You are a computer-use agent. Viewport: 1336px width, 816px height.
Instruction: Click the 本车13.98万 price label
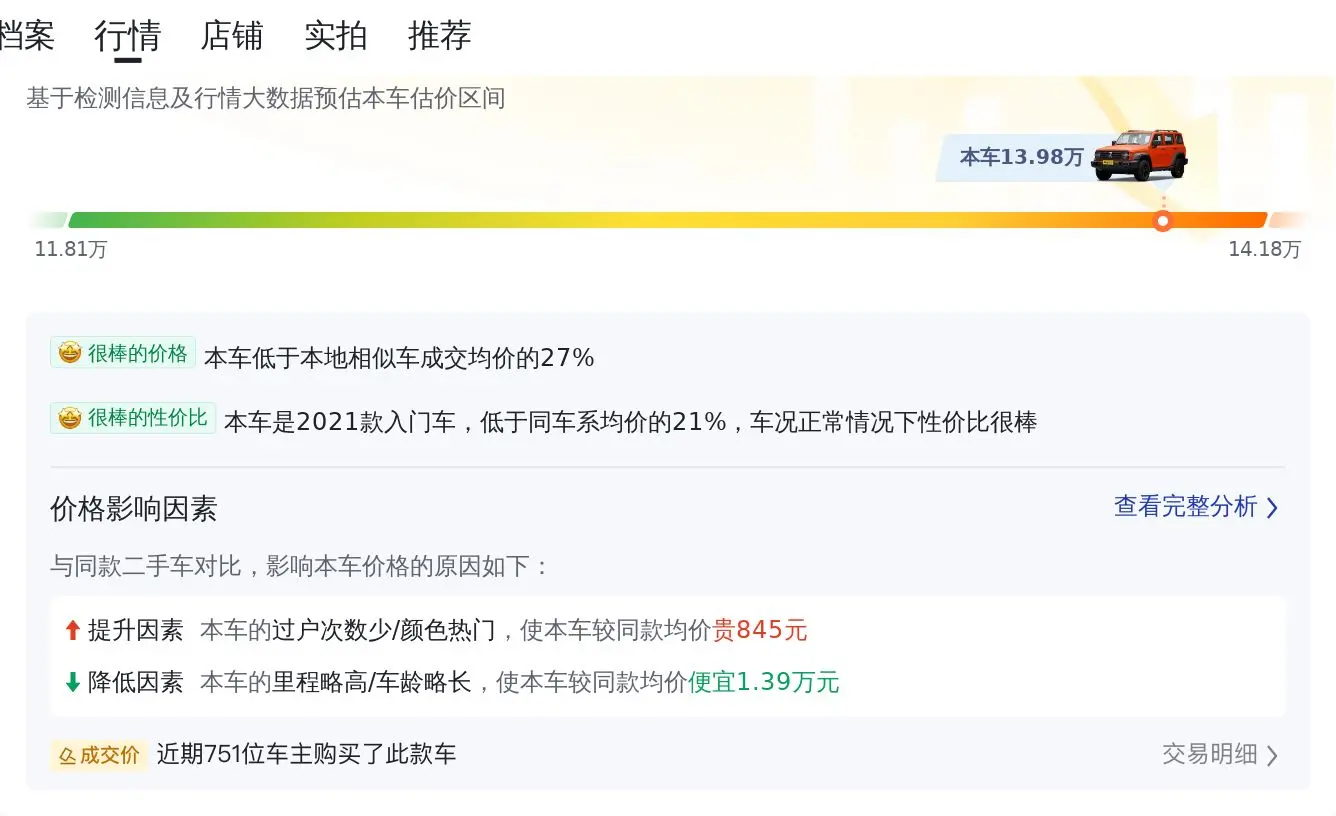(x=1021, y=157)
